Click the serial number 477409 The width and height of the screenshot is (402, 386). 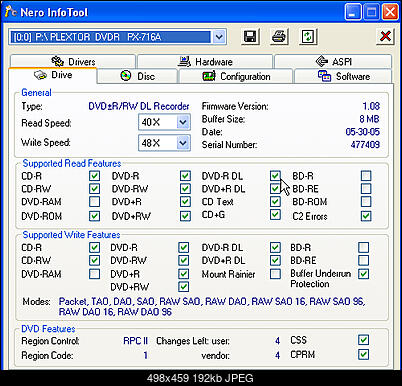pyautogui.click(x=365, y=145)
